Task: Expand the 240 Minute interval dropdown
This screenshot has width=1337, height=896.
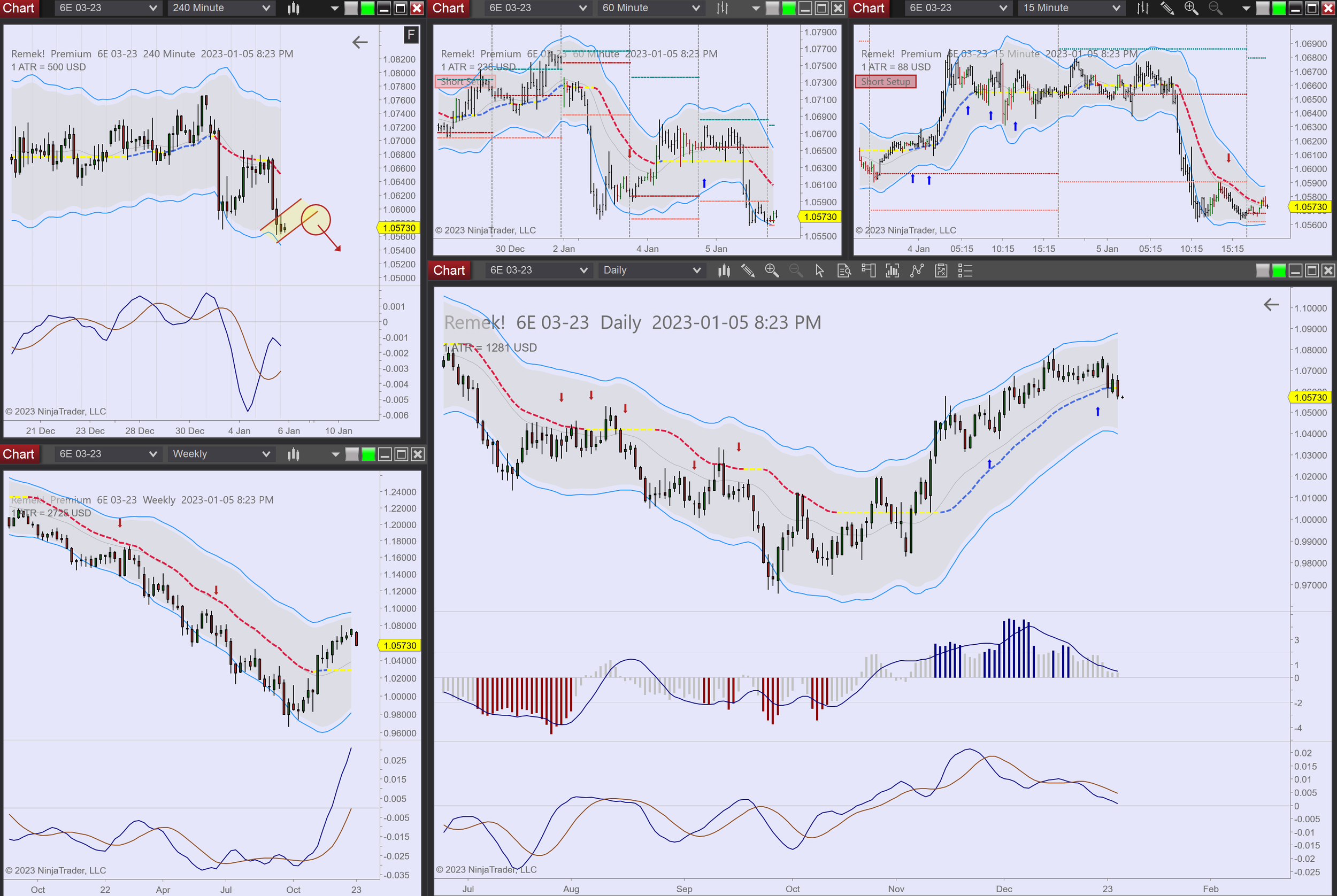Action: (265, 8)
